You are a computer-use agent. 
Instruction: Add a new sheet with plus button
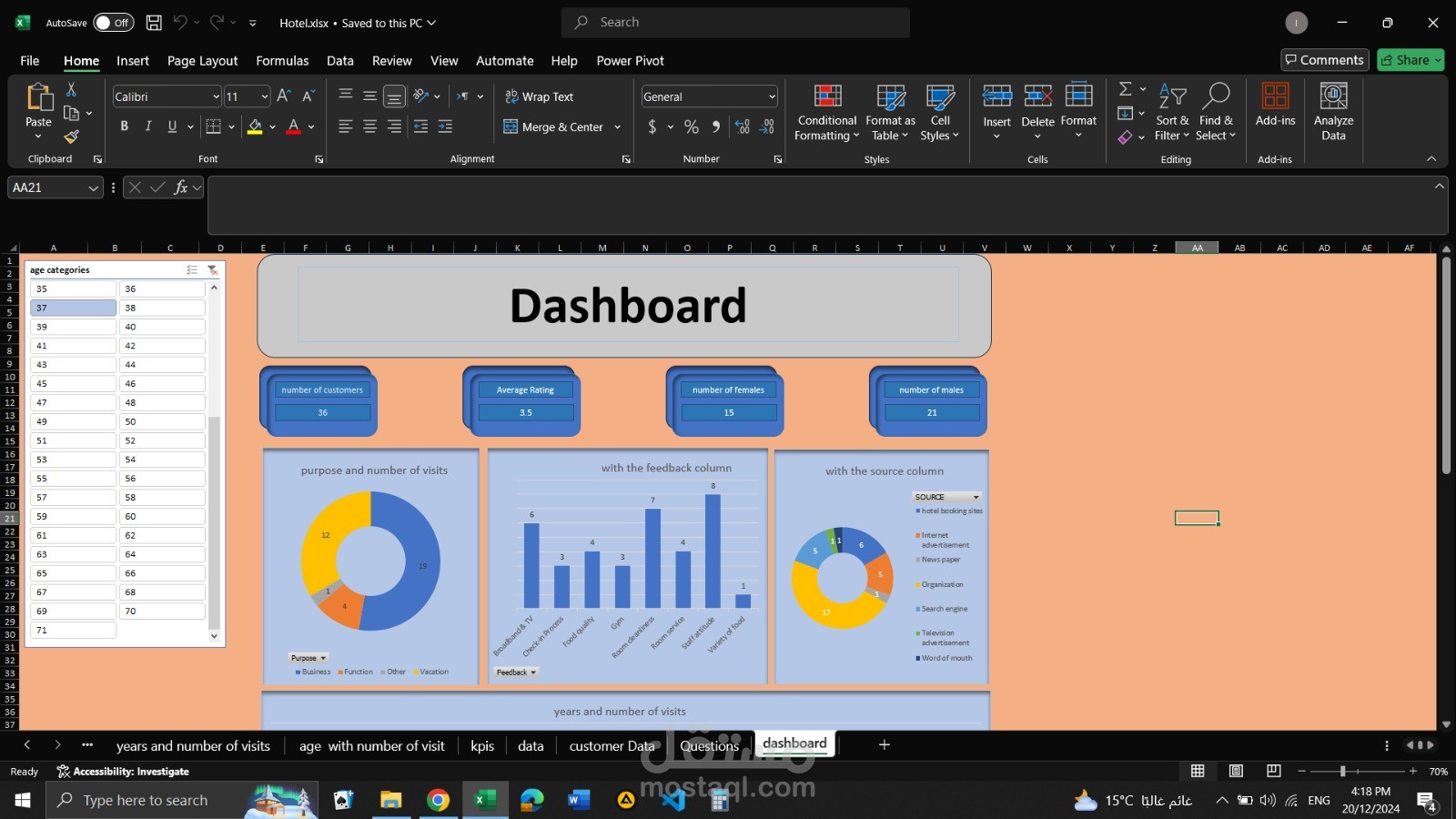pyautogui.click(x=884, y=744)
